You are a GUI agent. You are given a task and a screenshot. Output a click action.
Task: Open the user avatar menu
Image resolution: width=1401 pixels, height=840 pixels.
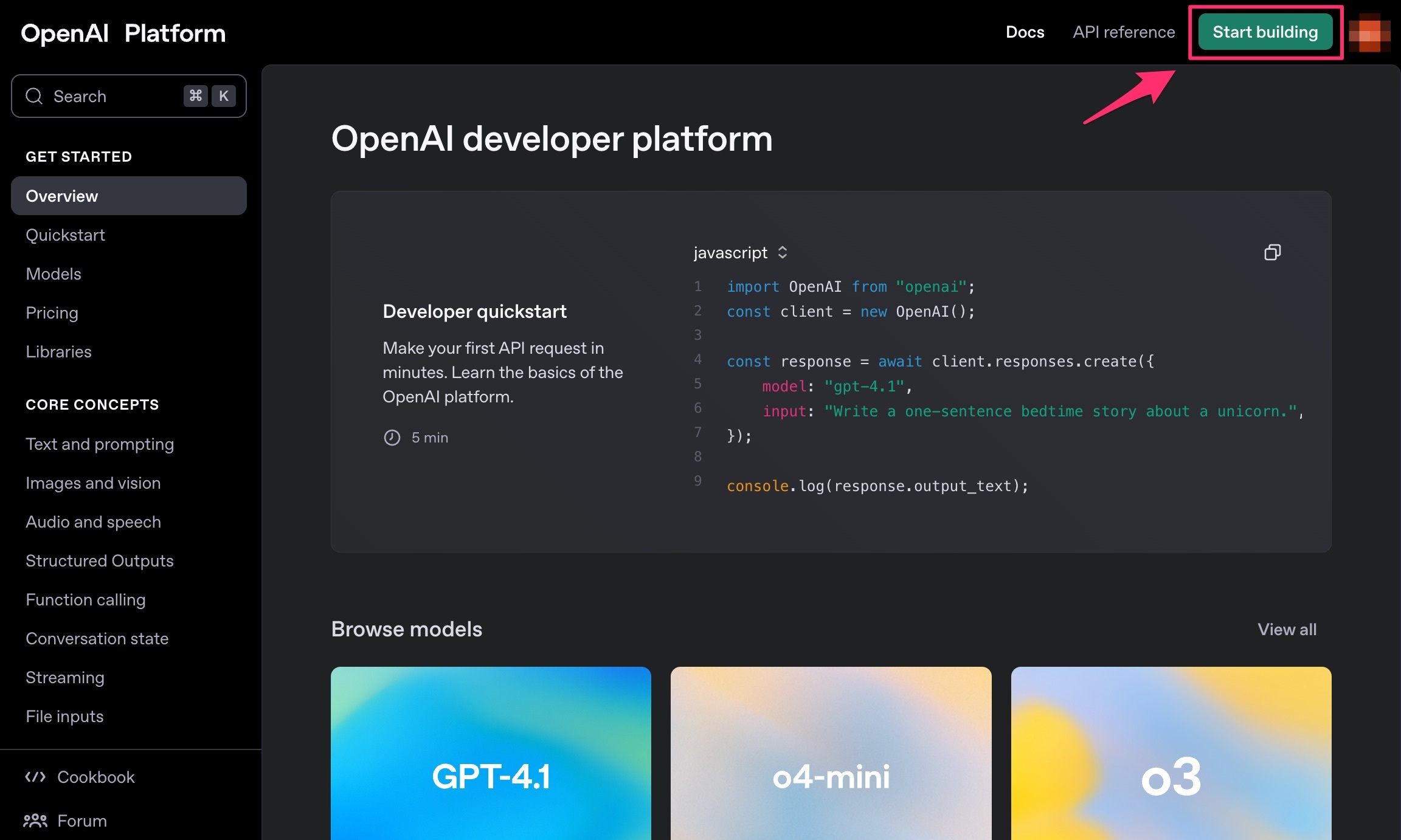tap(1369, 33)
